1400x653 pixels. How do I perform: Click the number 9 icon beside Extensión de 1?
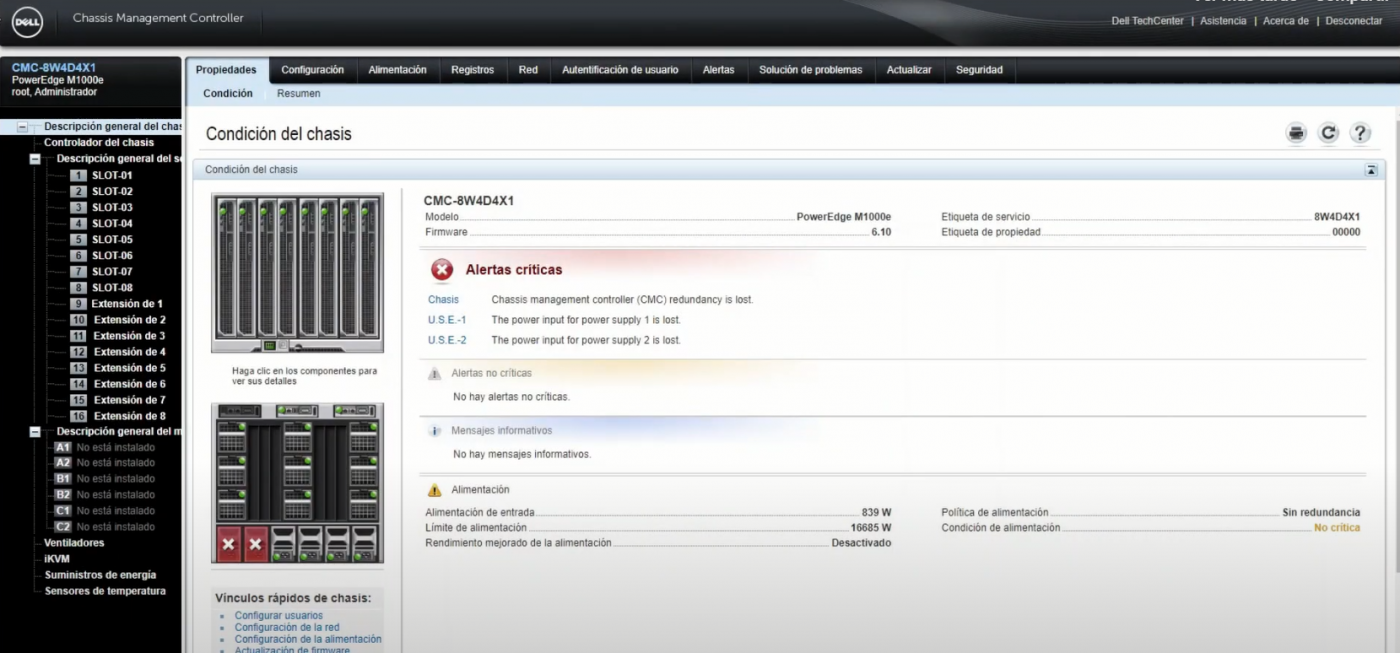[78, 303]
